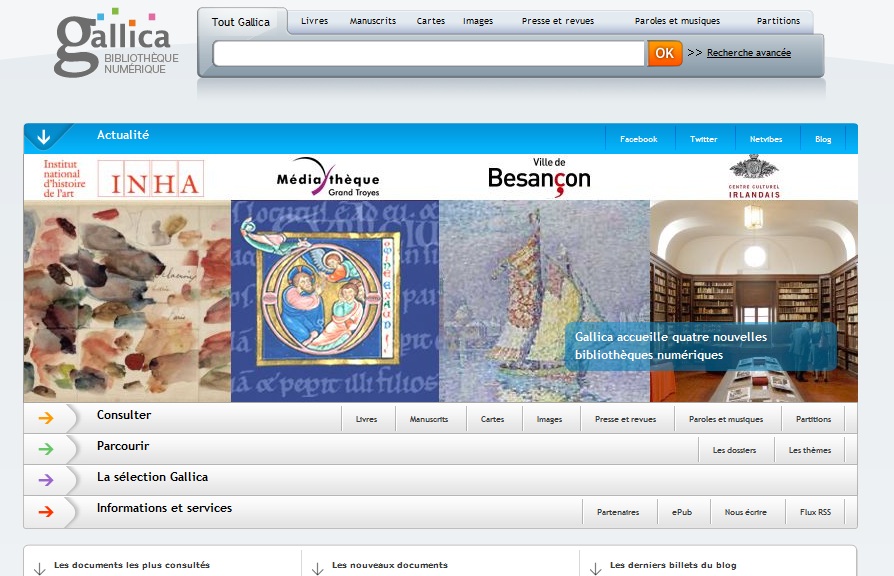Click the Actualité heading

(x=123, y=135)
